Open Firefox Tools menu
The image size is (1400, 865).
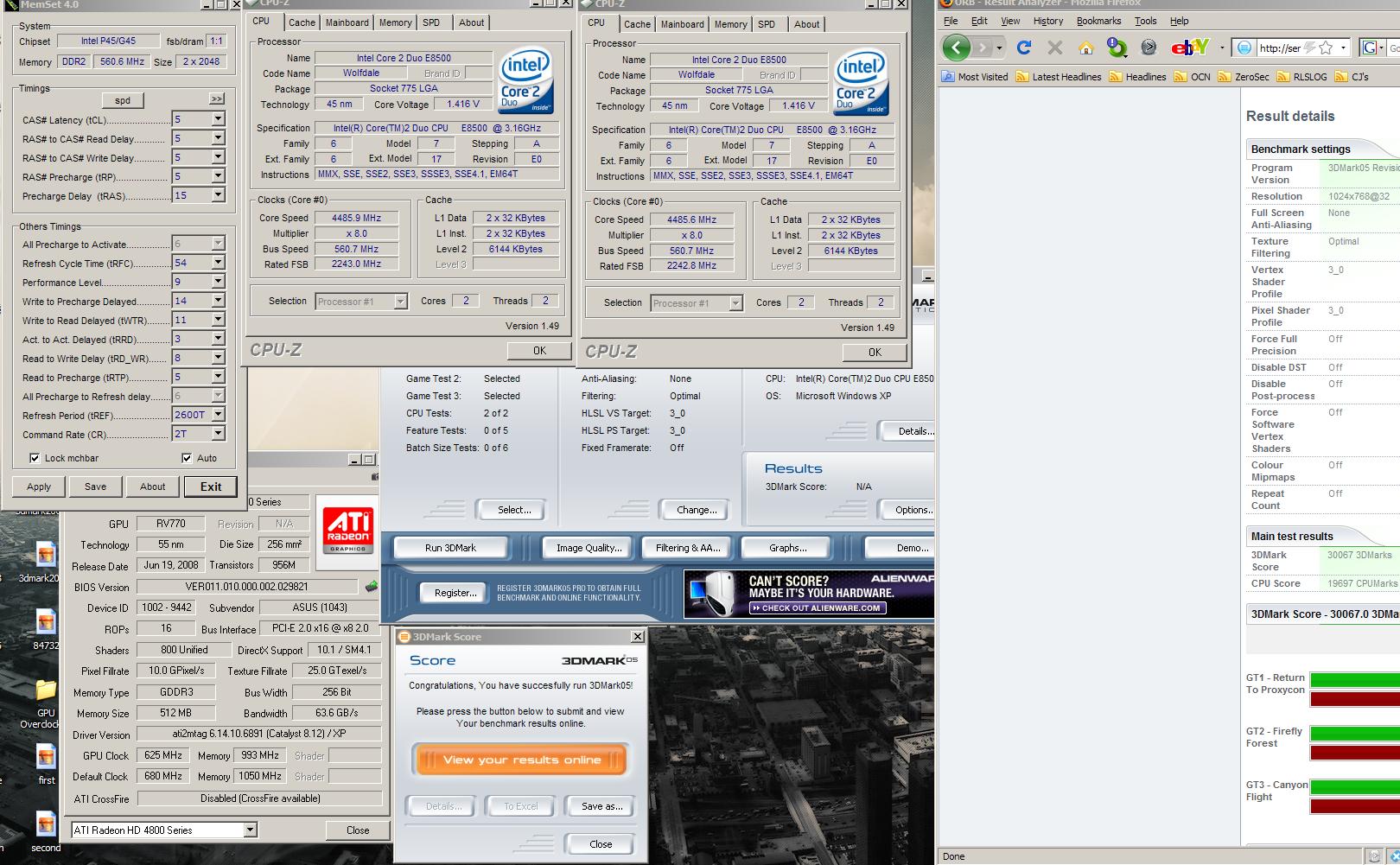(1145, 21)
